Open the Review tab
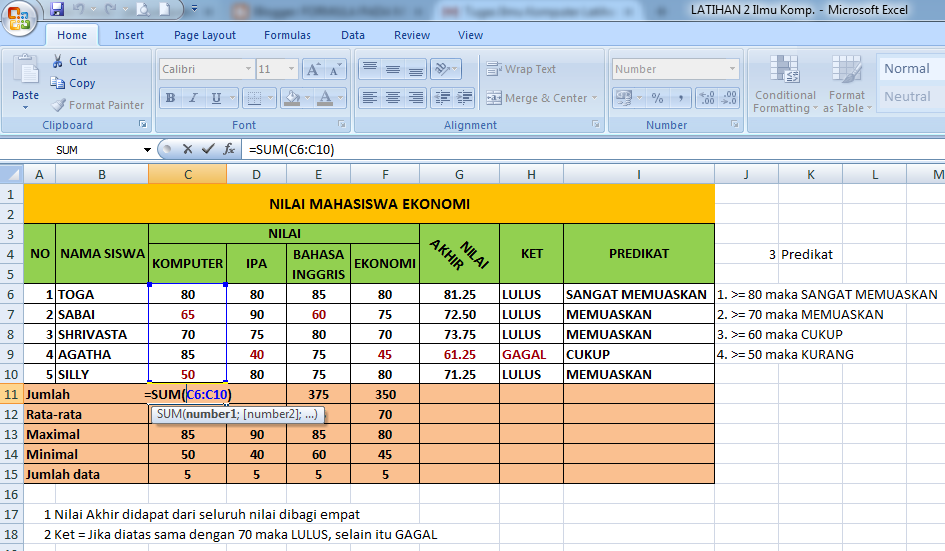This screenshot has height=551, width=945. tap(412, 35)
